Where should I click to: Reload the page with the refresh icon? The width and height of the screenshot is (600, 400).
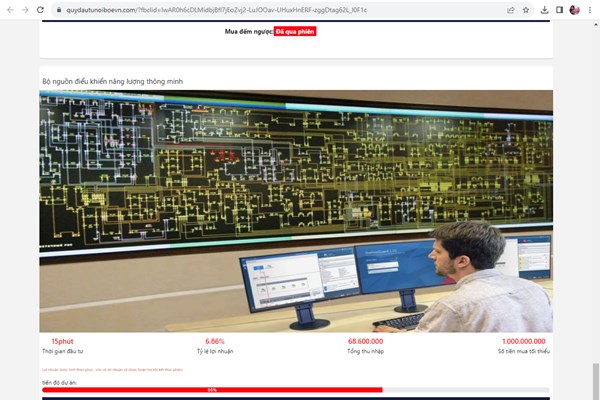coord(40,10)
